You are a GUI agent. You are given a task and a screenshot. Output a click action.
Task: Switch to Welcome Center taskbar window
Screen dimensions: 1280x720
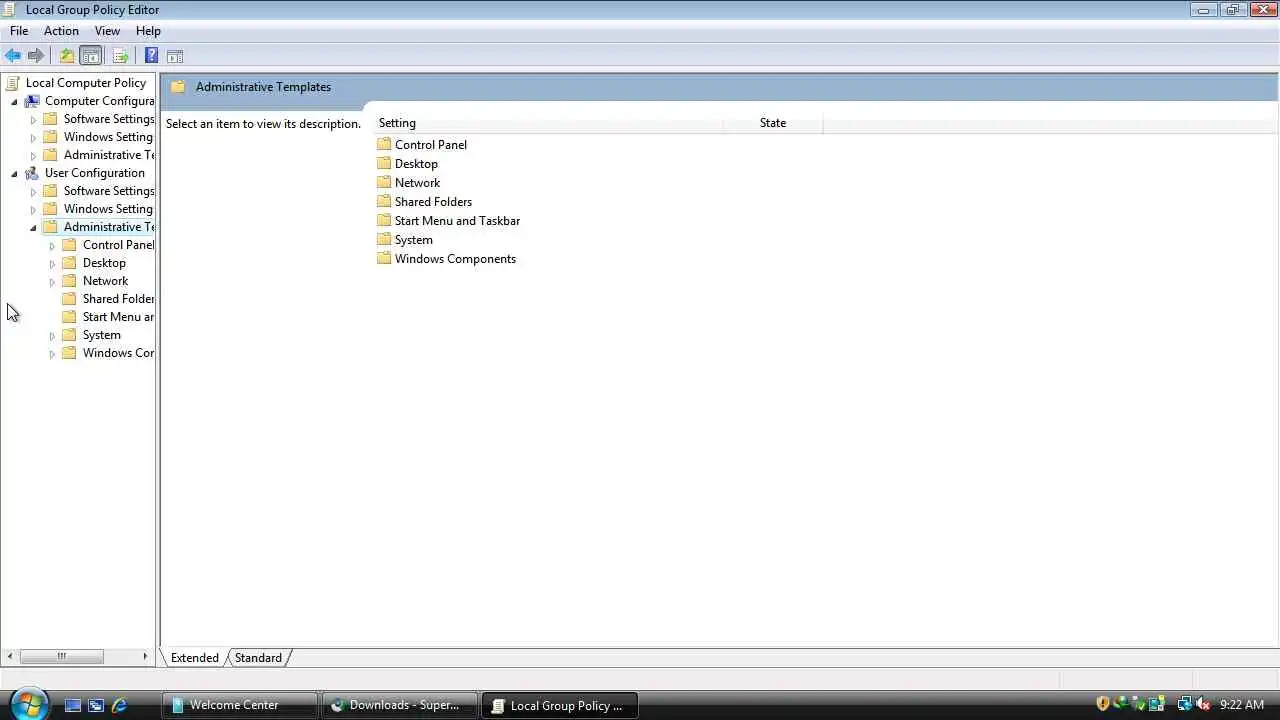(240, 705)
